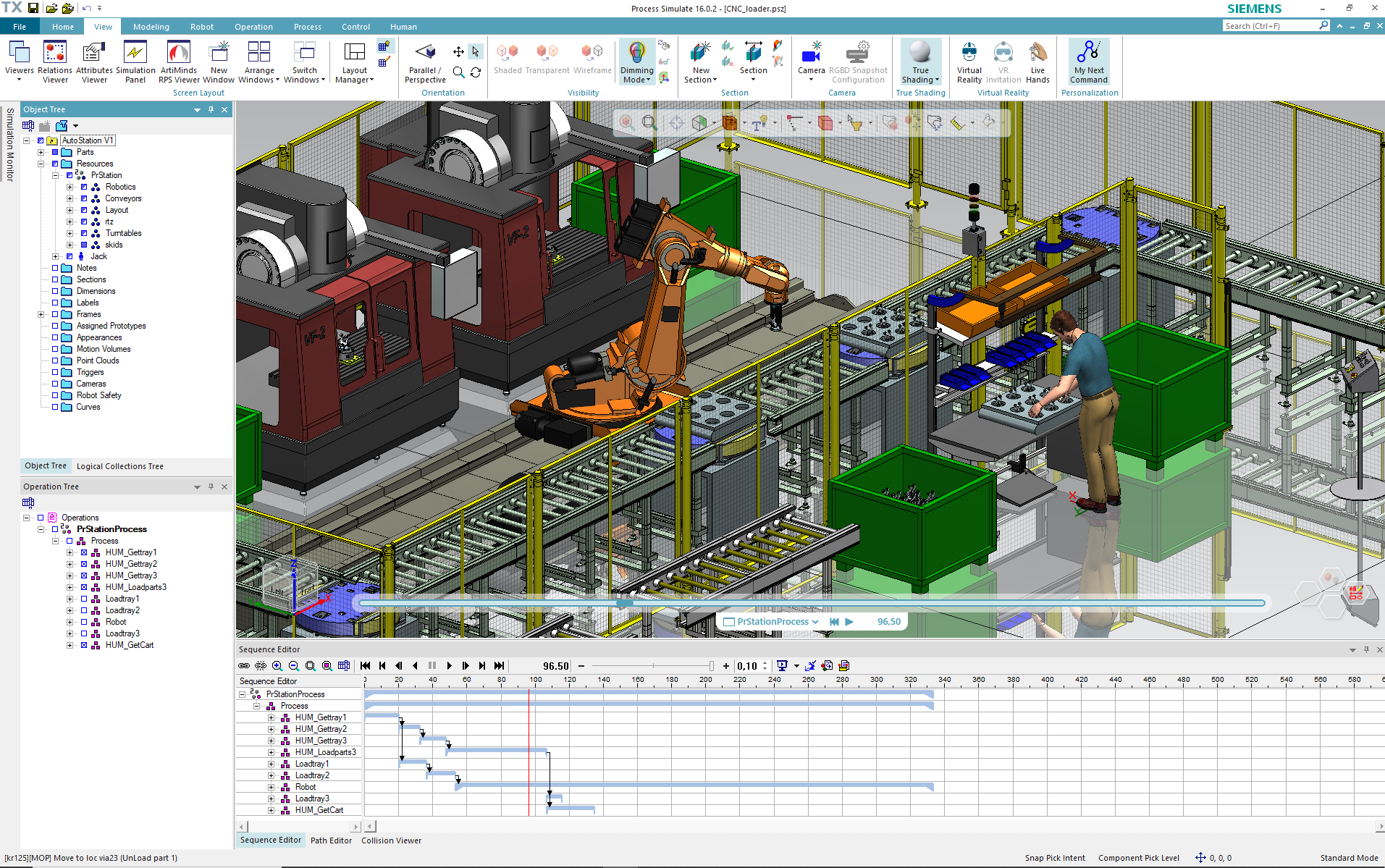This screenshot has width=1385, height=868.
Task: Open the Path Editor tab
Action: (331, 840)
